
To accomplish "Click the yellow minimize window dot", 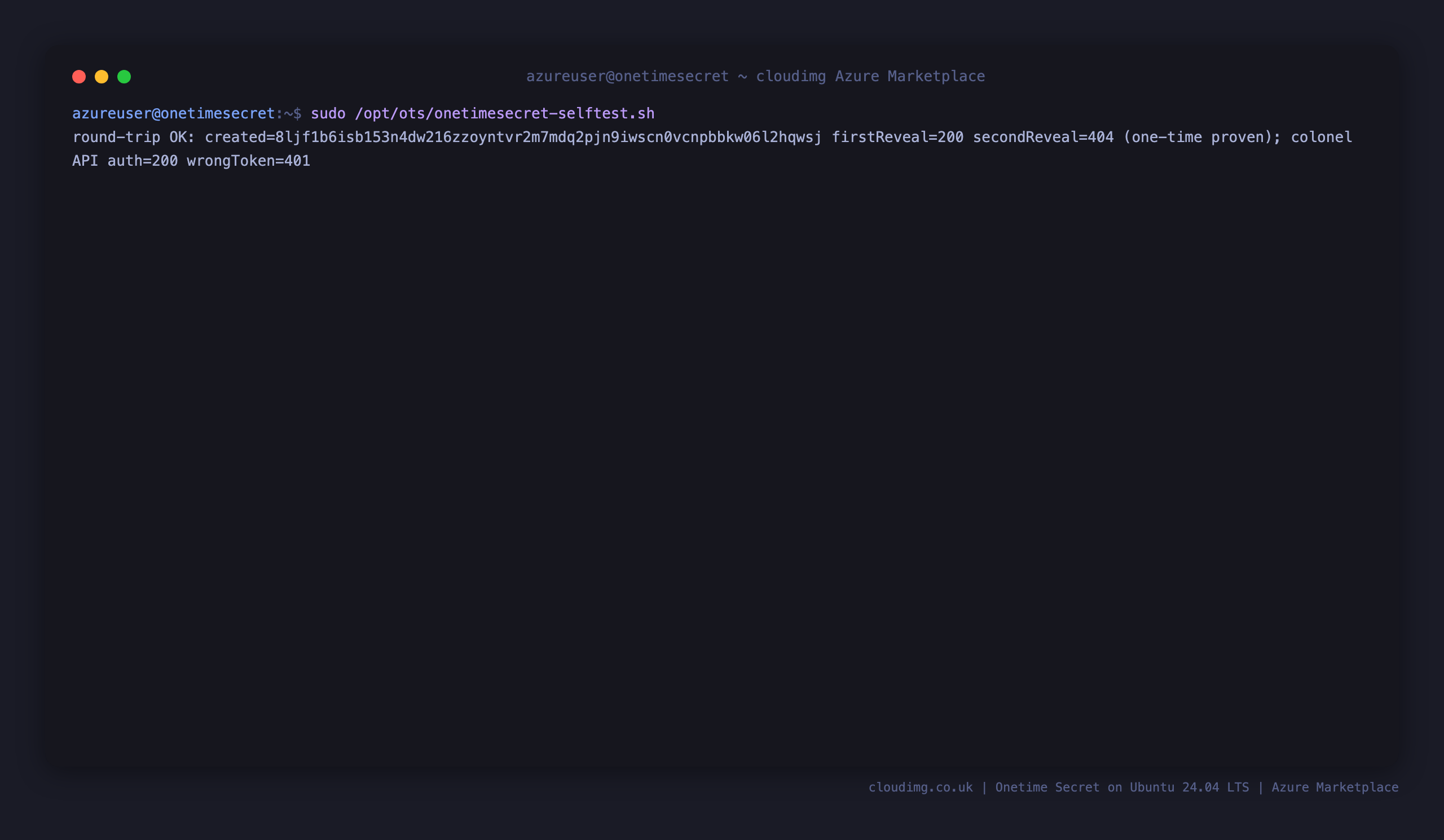I will (x=102, y=77).
